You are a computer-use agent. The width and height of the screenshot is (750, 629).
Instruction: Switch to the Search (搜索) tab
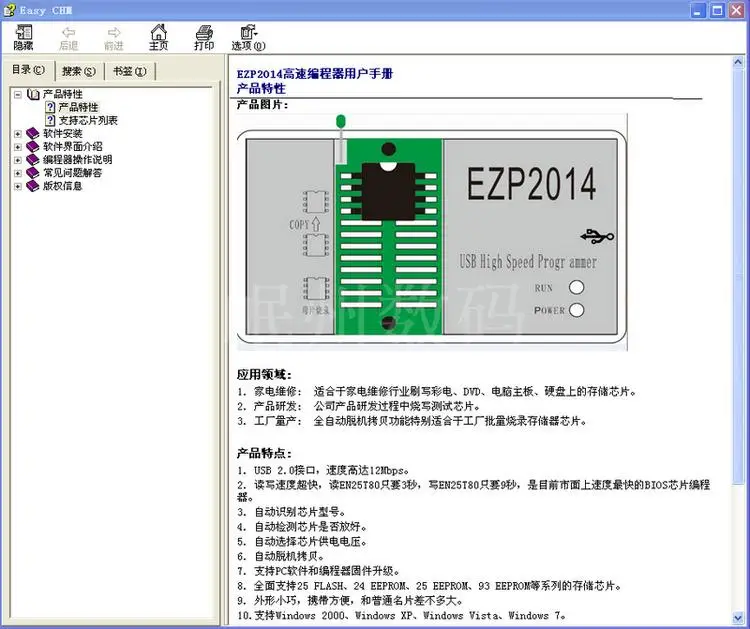point(79,71)
